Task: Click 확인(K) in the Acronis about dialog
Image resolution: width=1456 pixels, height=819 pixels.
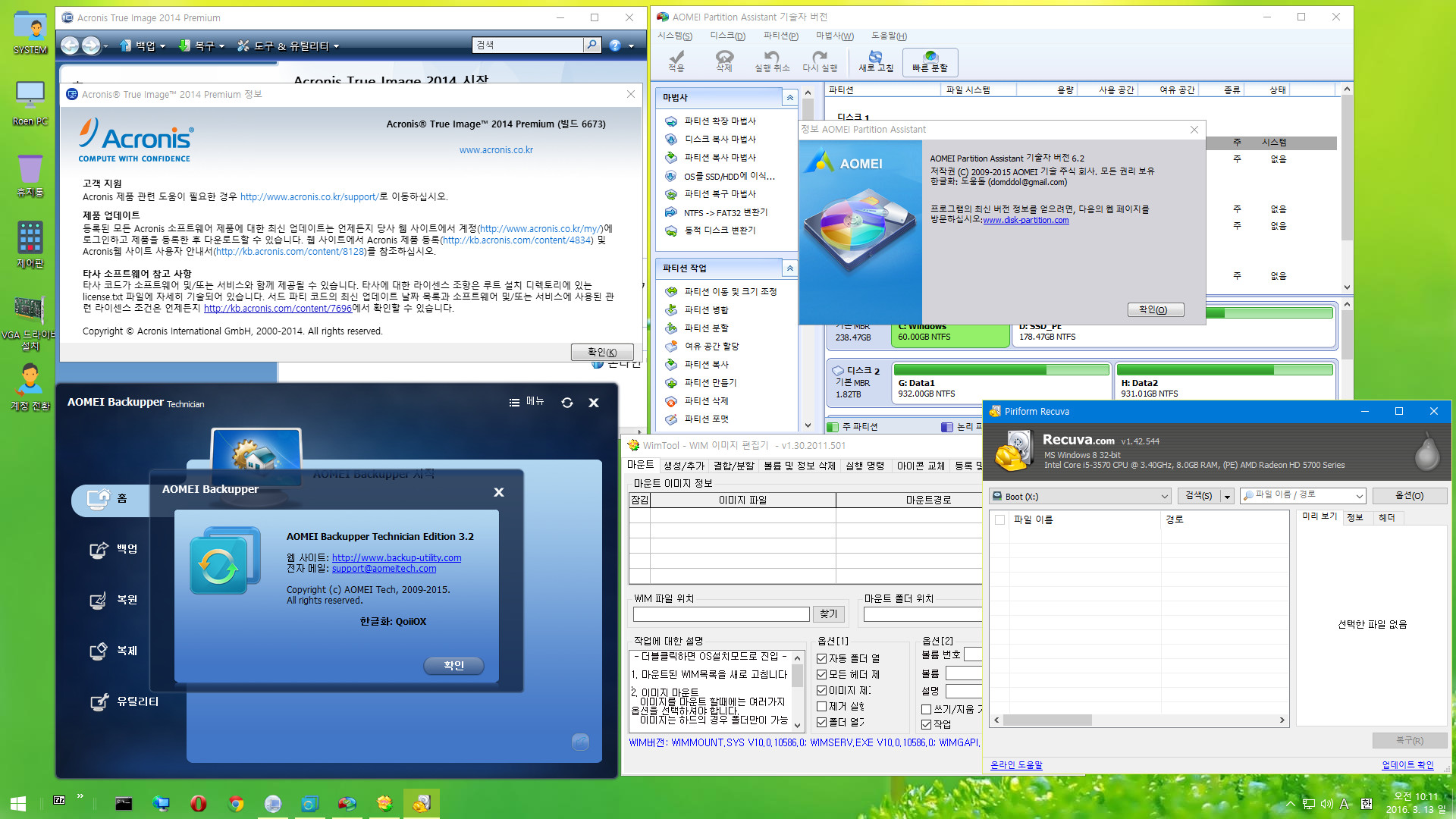Action: coord(602,352)
